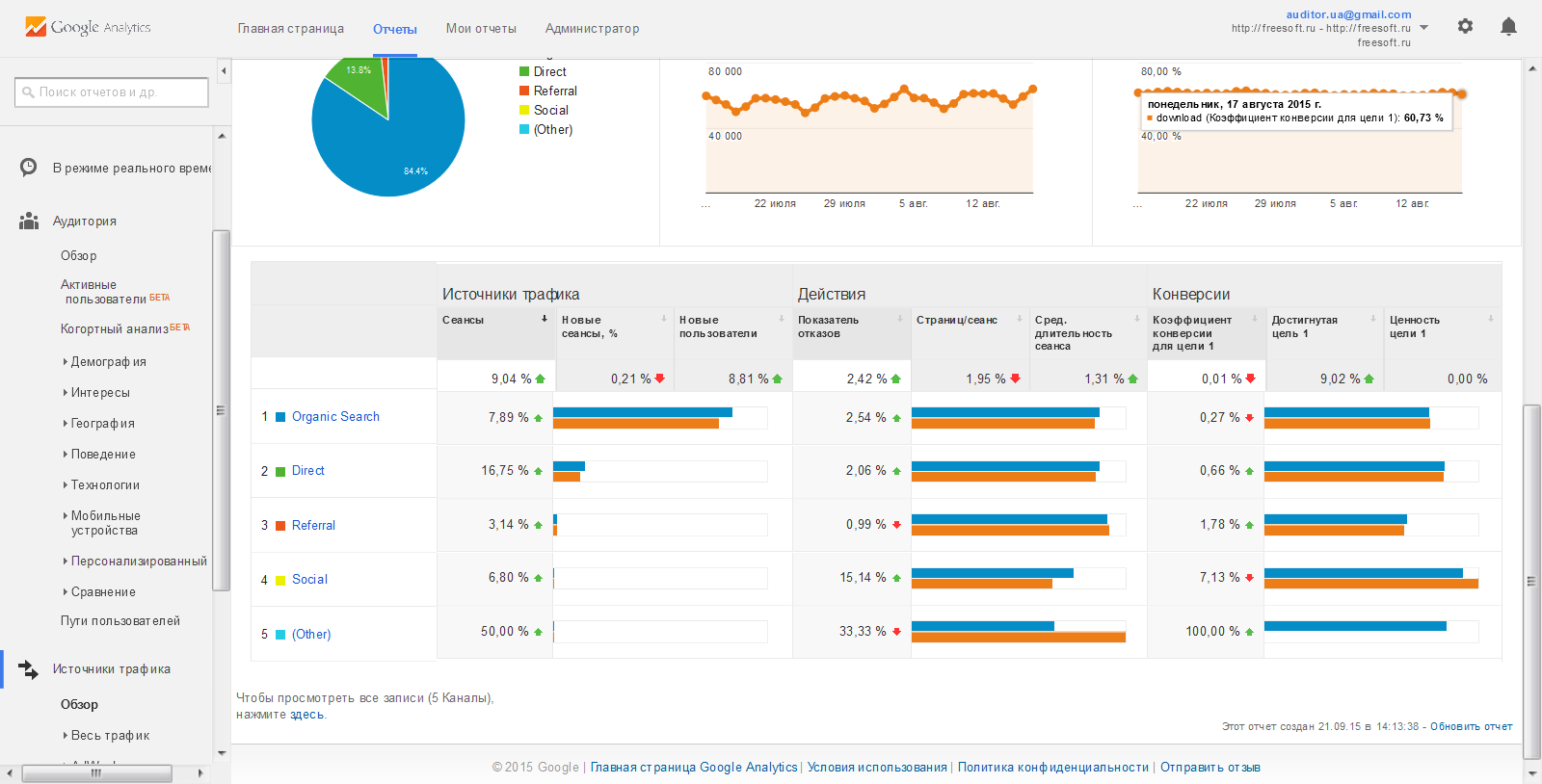Switch to the Отчеты tab

pos(395,29)
